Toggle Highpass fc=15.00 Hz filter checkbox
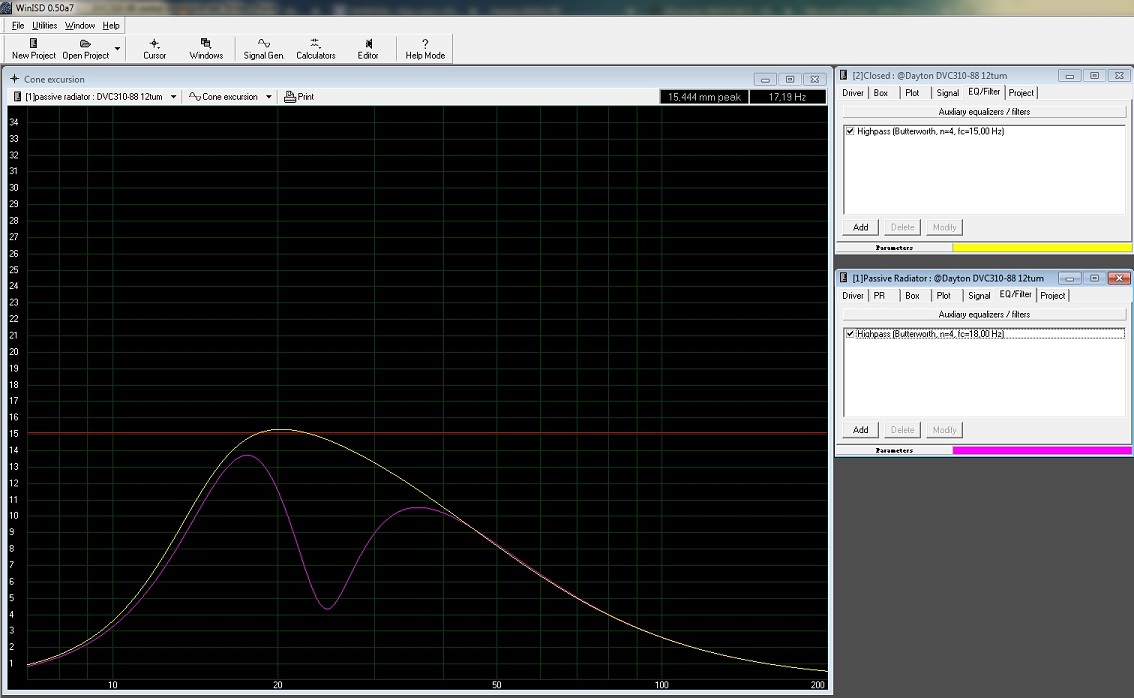 coord(850,131)
